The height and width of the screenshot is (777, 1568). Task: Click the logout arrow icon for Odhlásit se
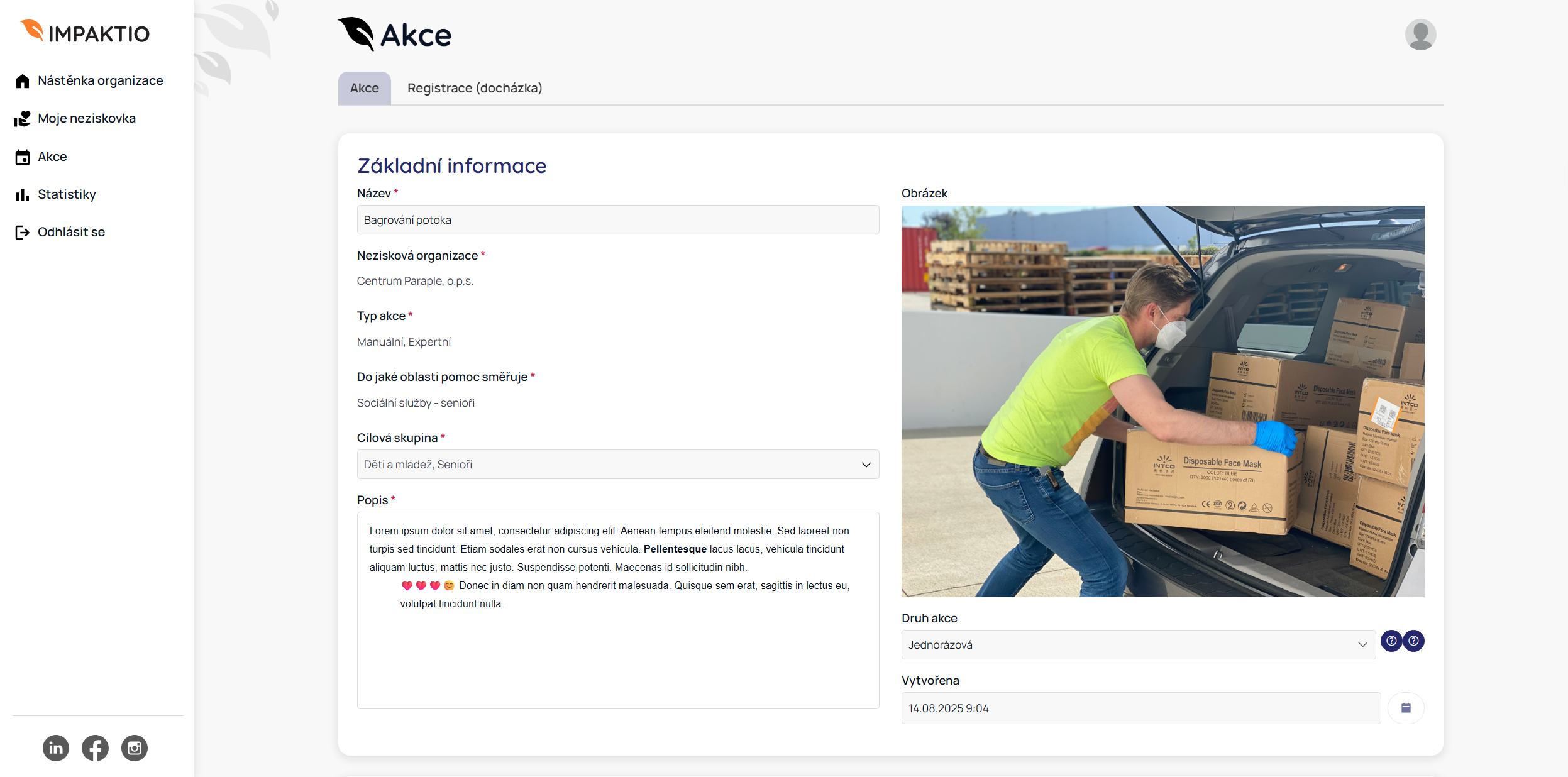23,233
